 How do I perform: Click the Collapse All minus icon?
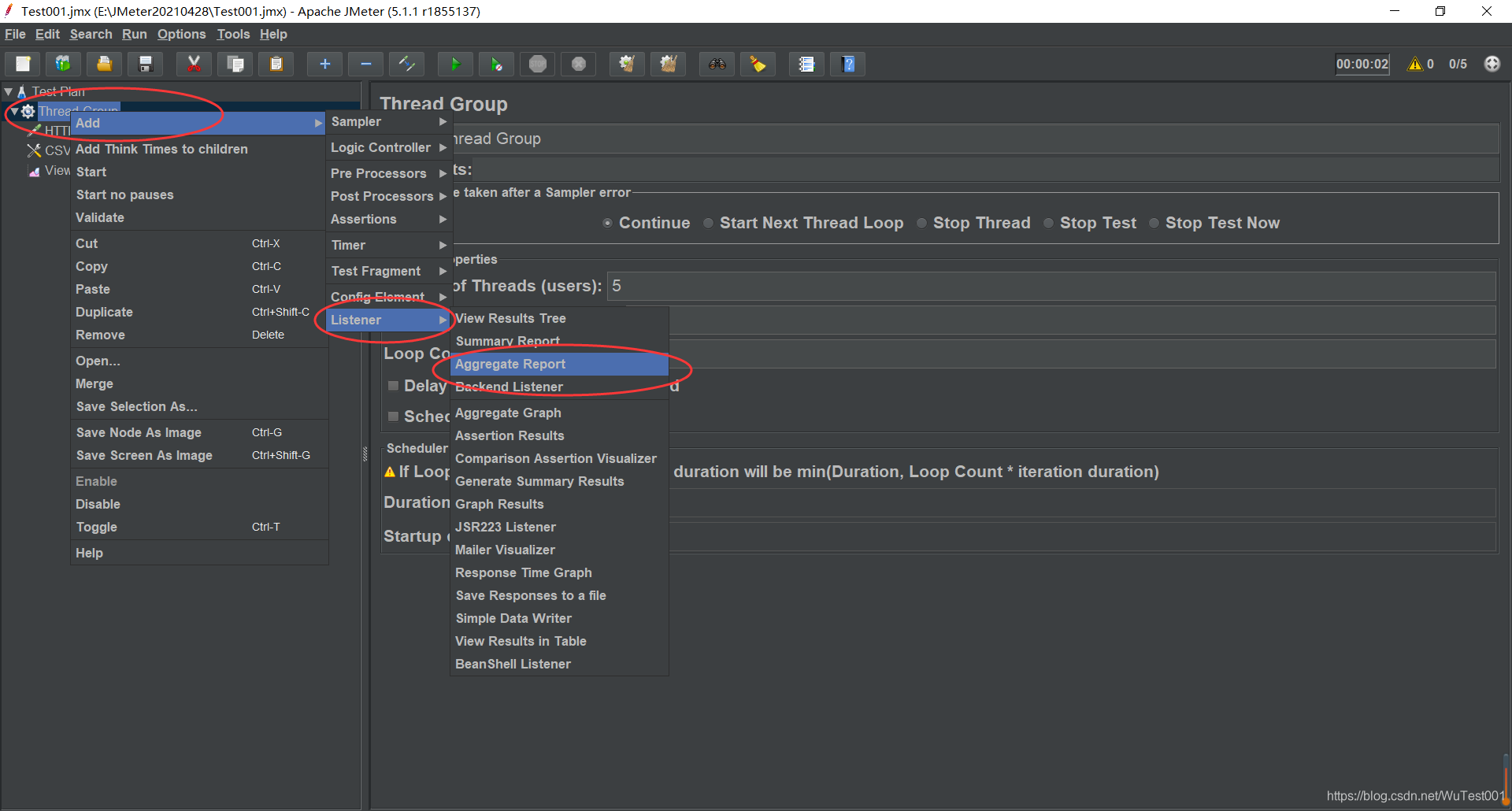click(365, 64)
